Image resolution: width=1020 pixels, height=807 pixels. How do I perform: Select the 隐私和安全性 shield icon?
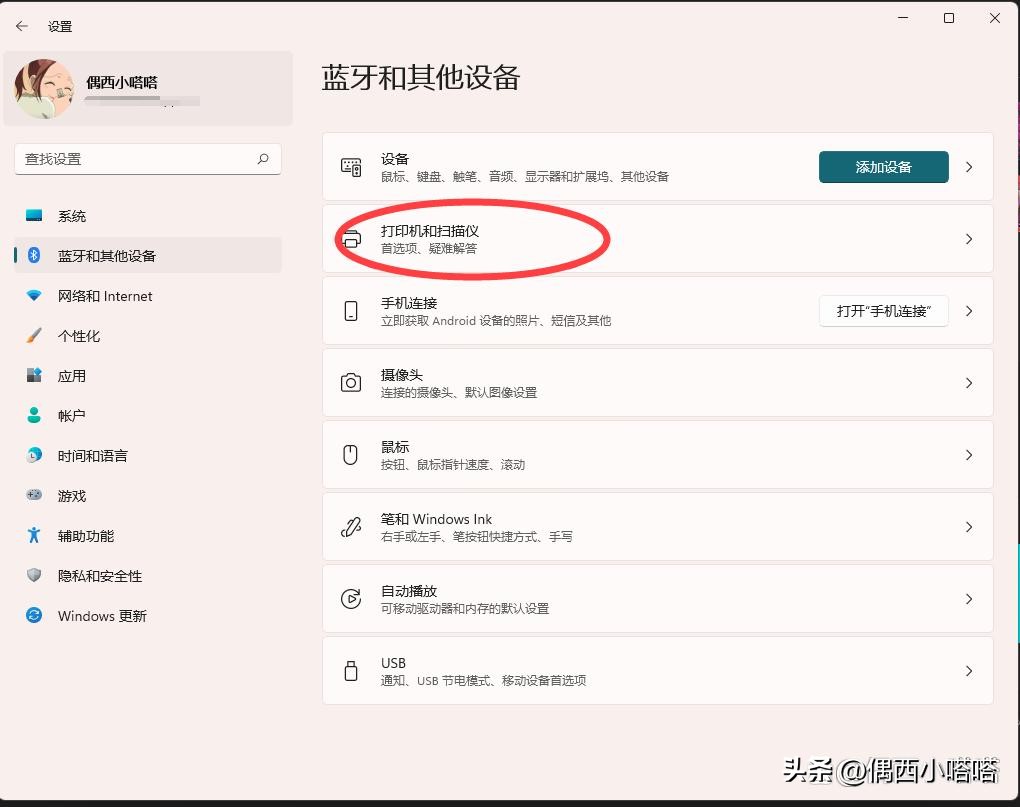33,576
